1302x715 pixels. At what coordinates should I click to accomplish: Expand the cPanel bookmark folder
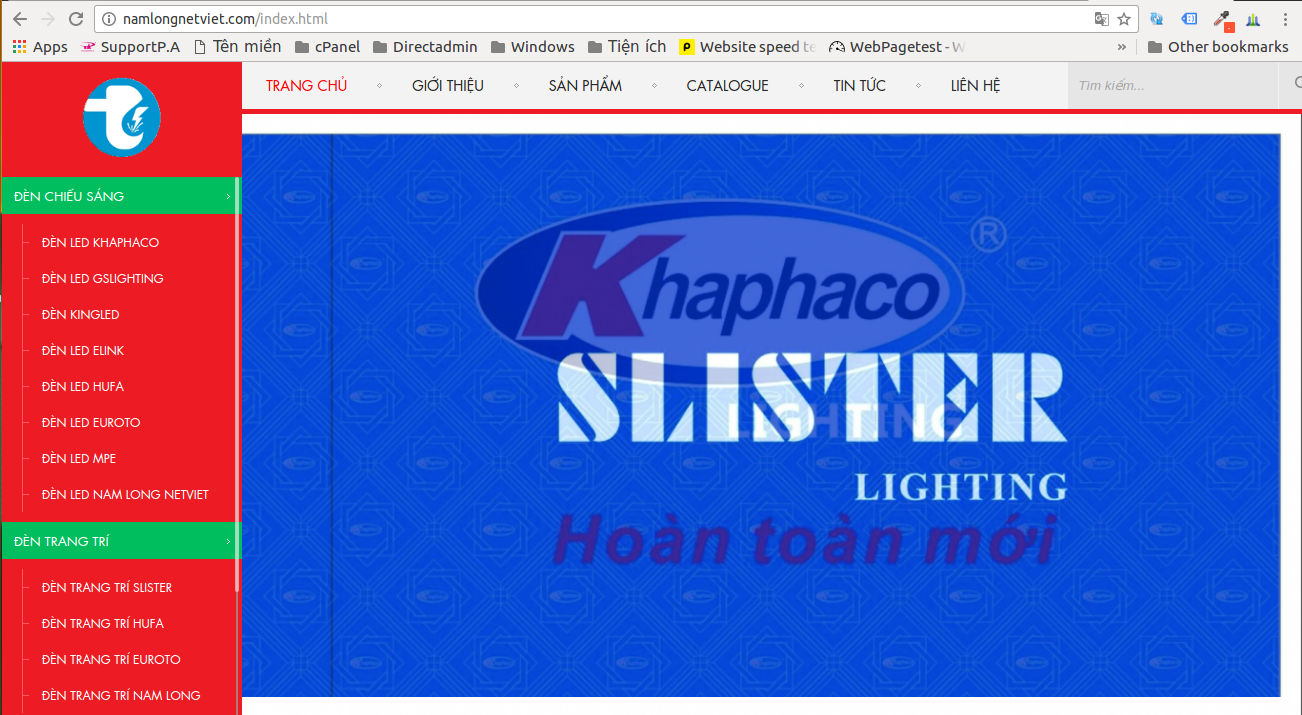[x=328, y=47]
